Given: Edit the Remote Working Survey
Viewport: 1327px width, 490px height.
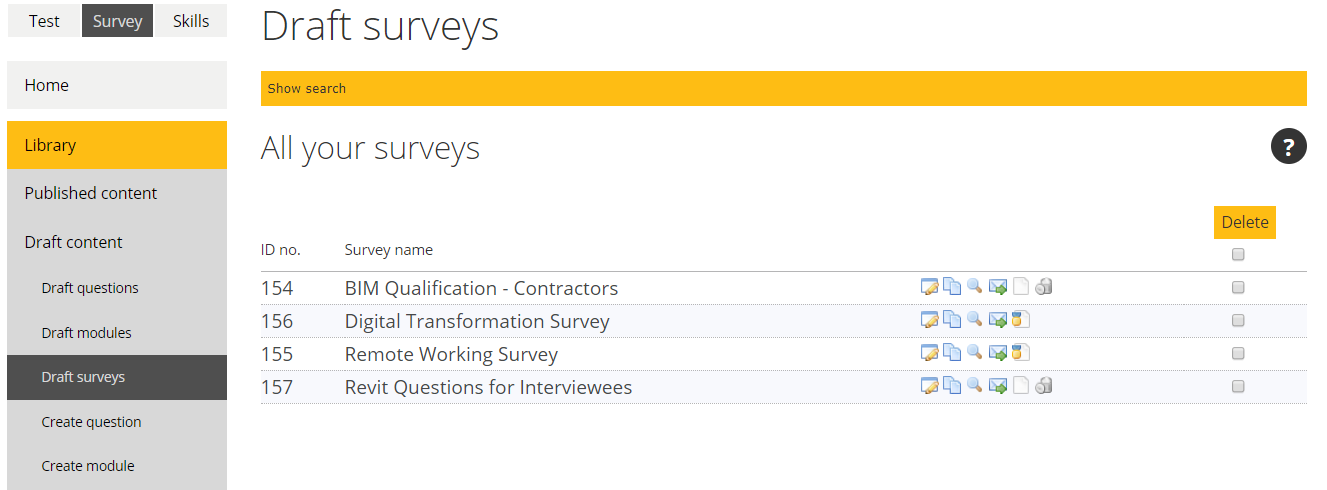Looking at the screenshot, I should pos(930,354).
